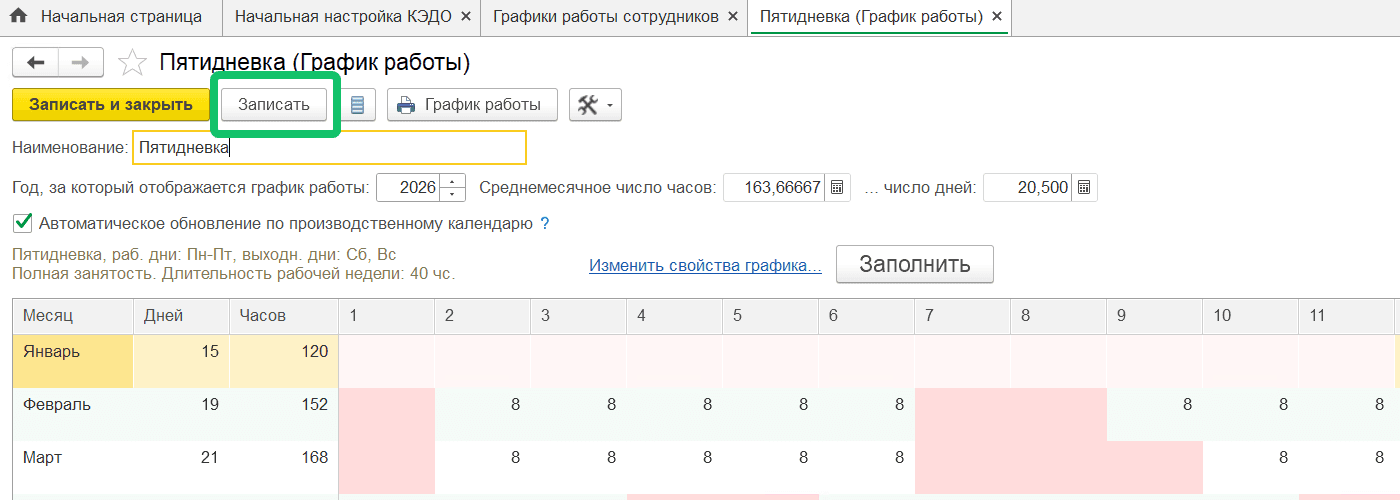Click Январь days cell 15

(181, 361)
